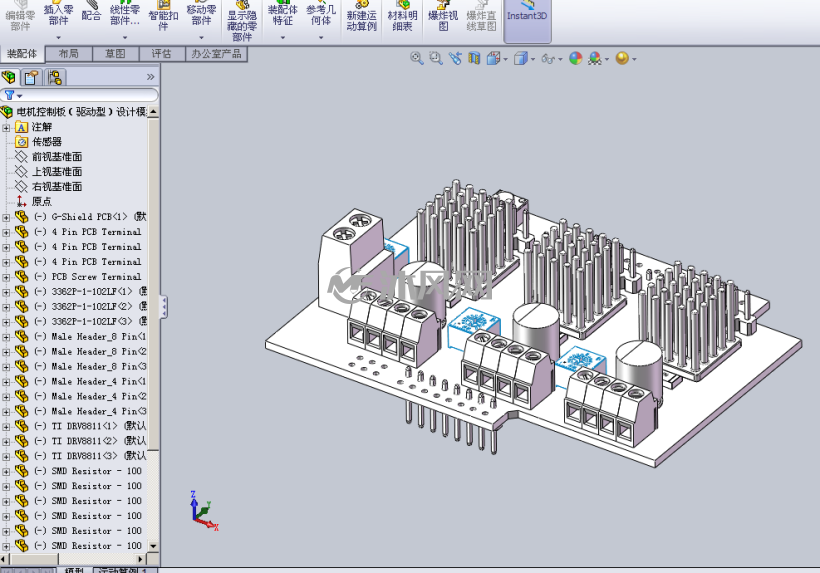Expand the G-Shield PCB<1> component node
The image size is (820, 573).
click(x=6, y=217)
